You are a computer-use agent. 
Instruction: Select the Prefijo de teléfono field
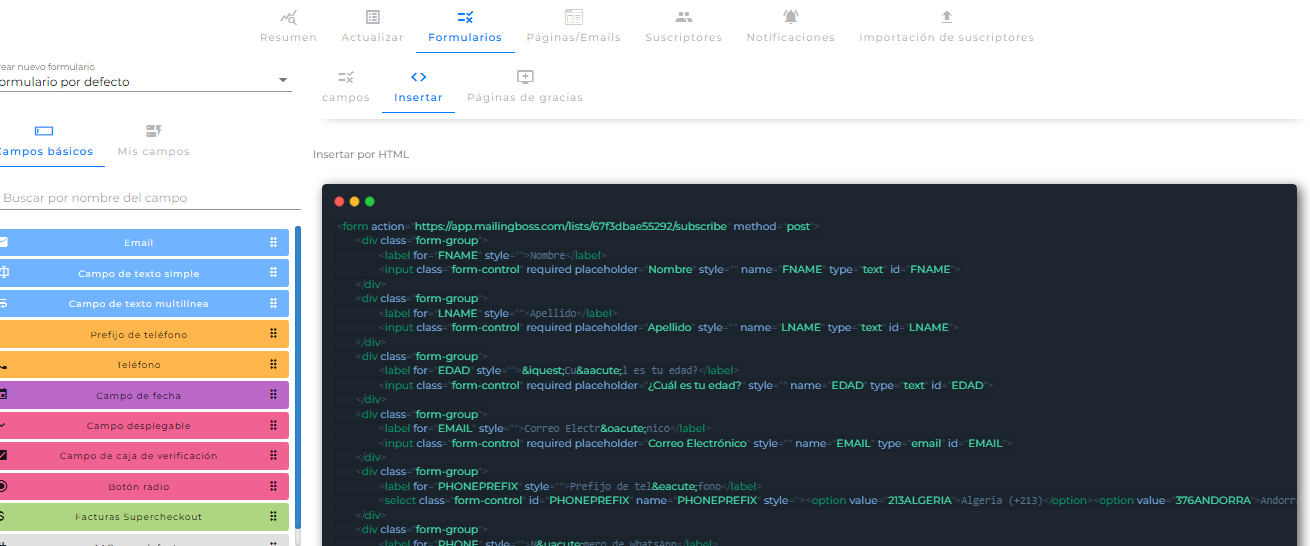pos(144,334)
